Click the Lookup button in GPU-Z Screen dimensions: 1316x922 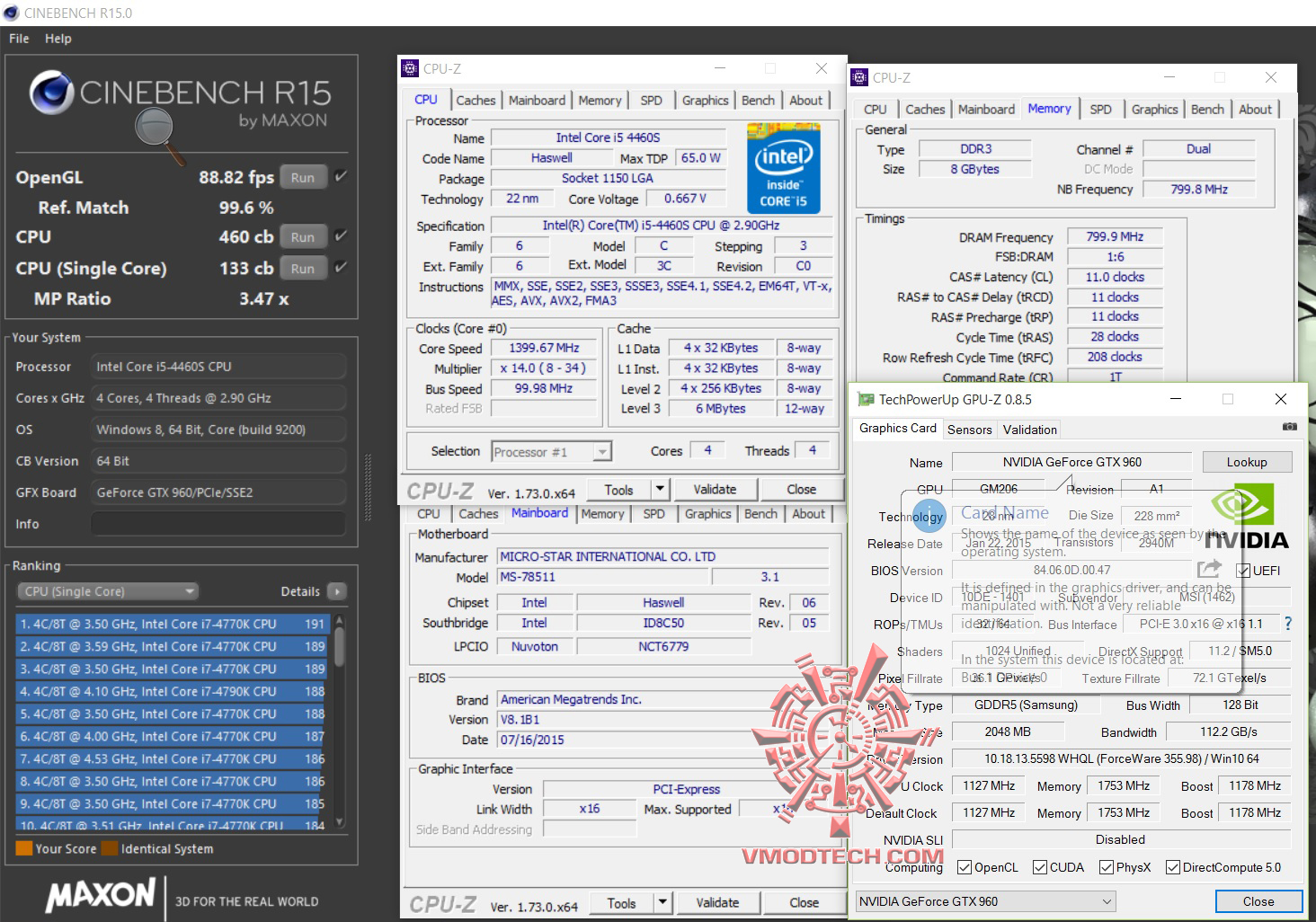pos(1247,462)
